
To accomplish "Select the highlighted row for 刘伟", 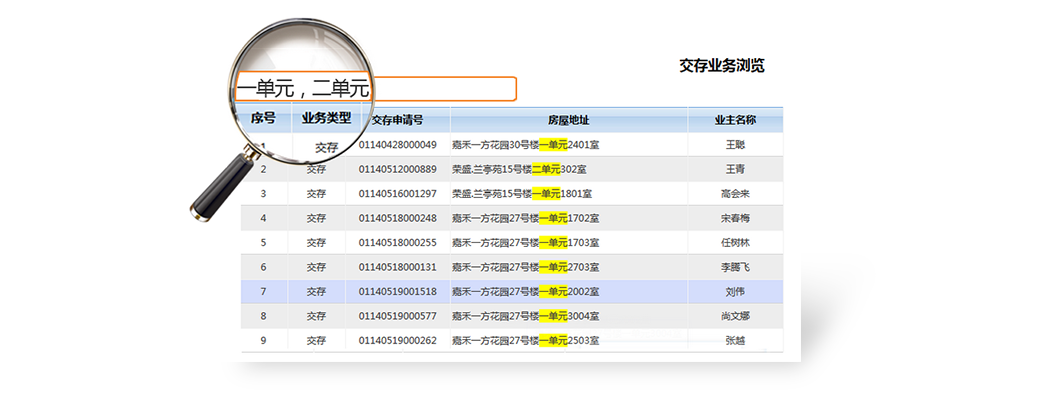I will pos(735,291).
